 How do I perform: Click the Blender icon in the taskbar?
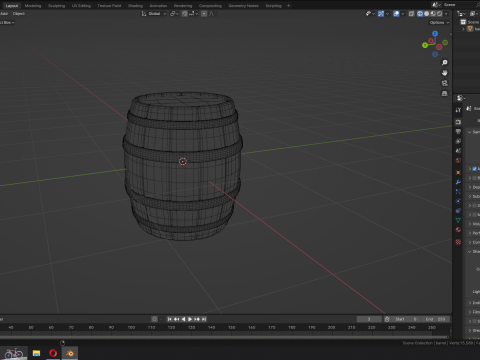click(70, 353)
